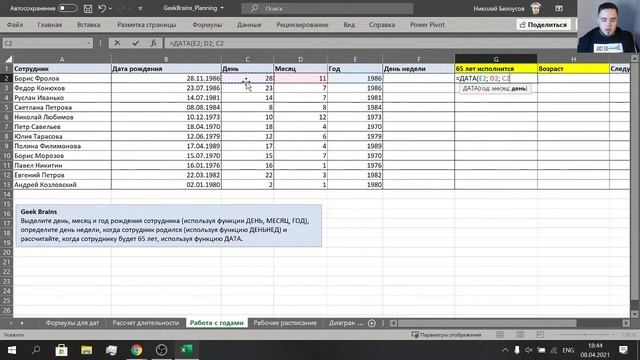
Task: Cancel formula entry with the X icon
Action: tap(117, 43)
